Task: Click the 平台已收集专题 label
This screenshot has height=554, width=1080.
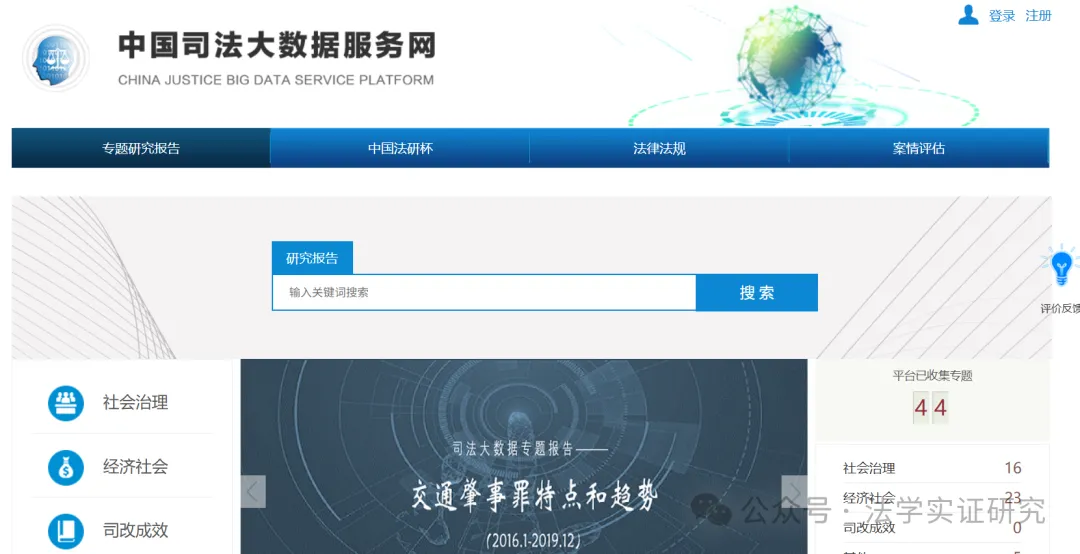Action: 933,376
